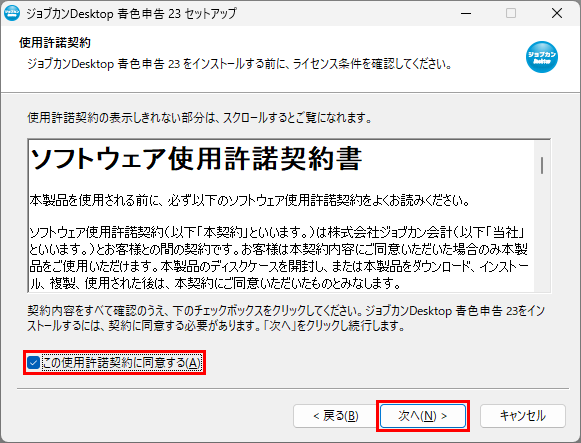Click the この使用許諾契約に同意する(A) label text
581x443 pixels.
tap(122, 363)
